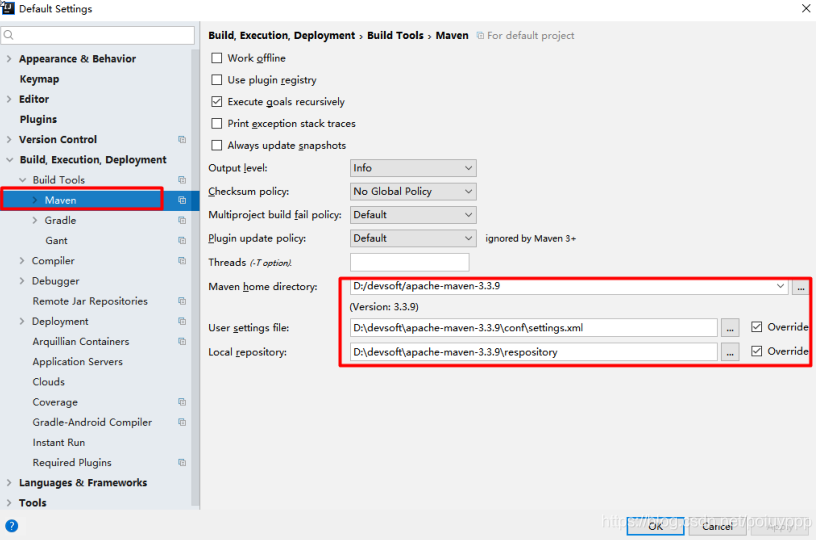822x540 pixels.
Task: Collapse the Build Tools node
Action: coord(23,180)
